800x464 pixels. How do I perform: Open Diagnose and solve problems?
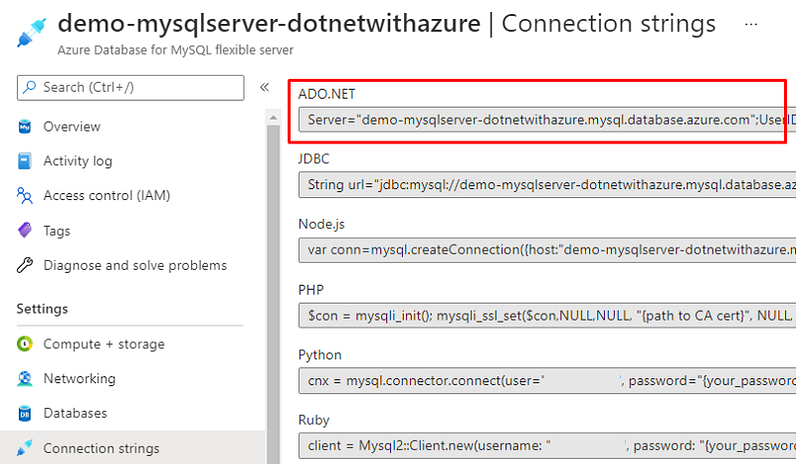coord(133,265)
